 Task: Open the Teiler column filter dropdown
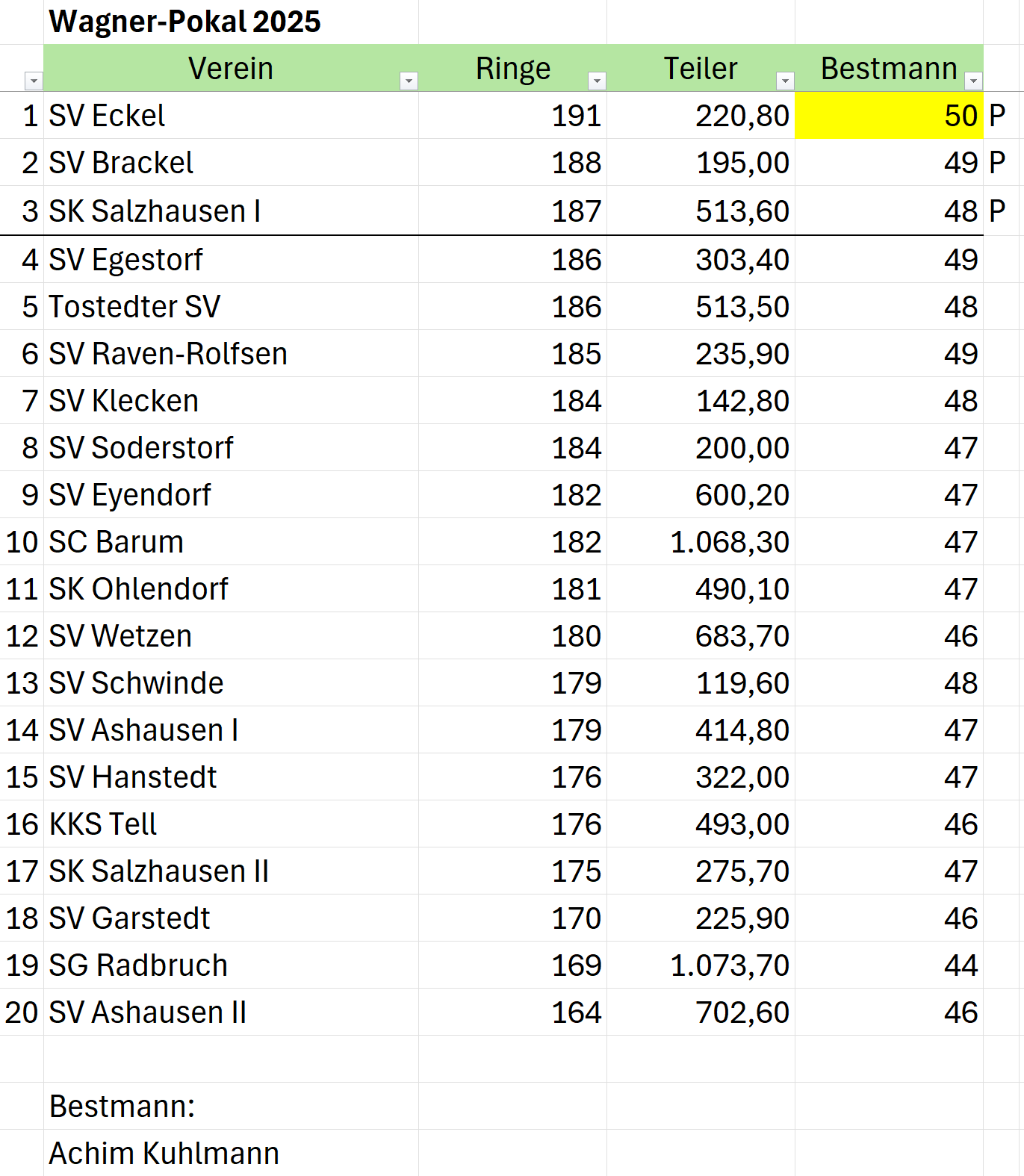[x=785, y=81]
